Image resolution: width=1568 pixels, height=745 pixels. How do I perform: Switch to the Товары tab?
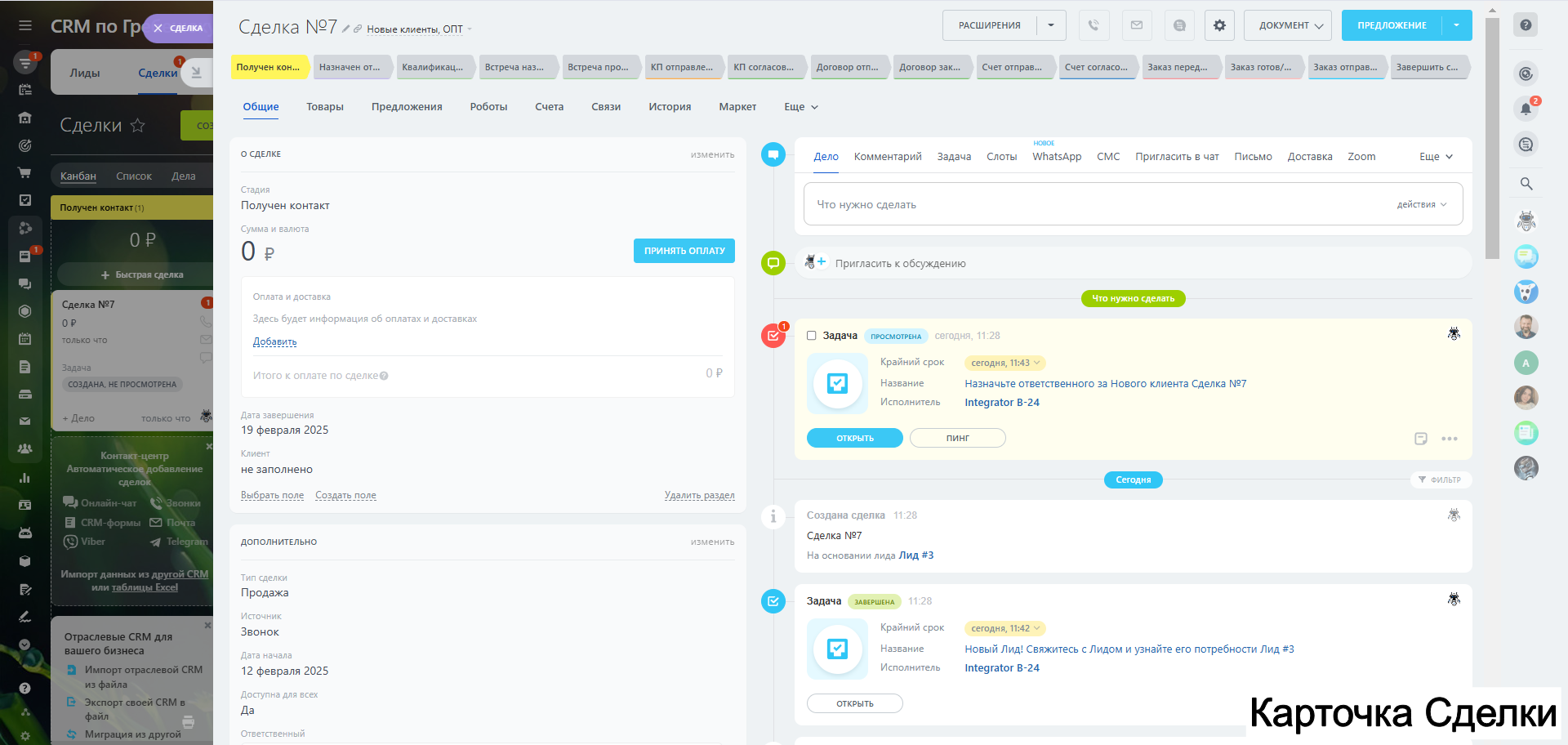click(x=324, y=107)
